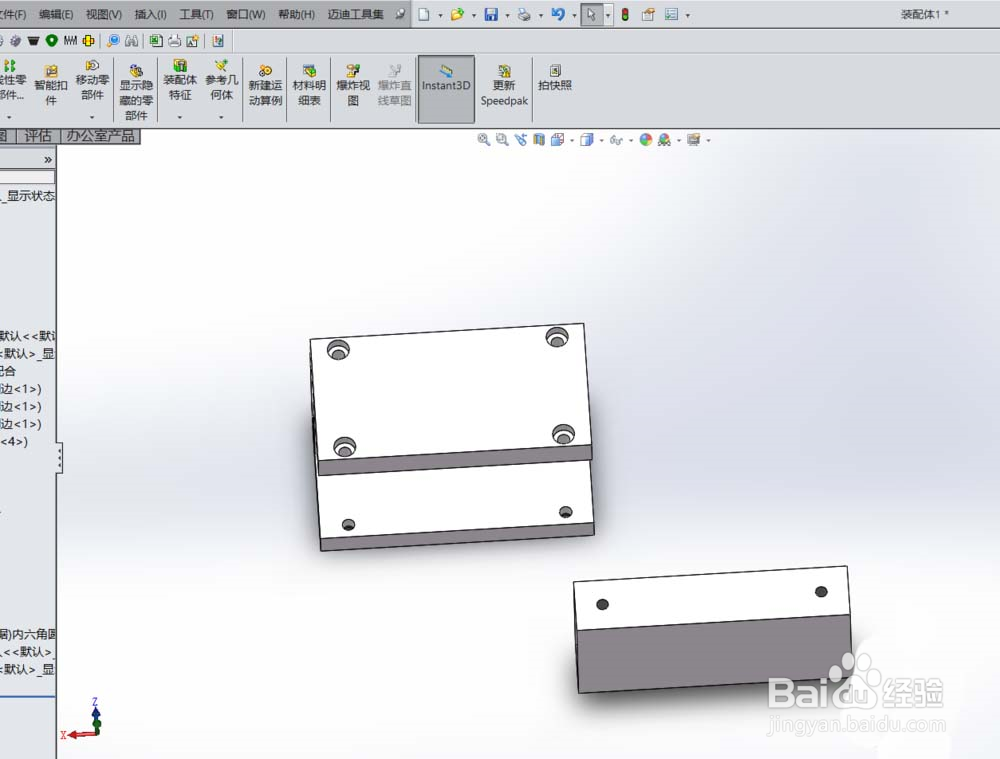Screen dimensions: 1000x759
Task: Open the 编辑(E) Edit menu
Action: tap(56, 14)
